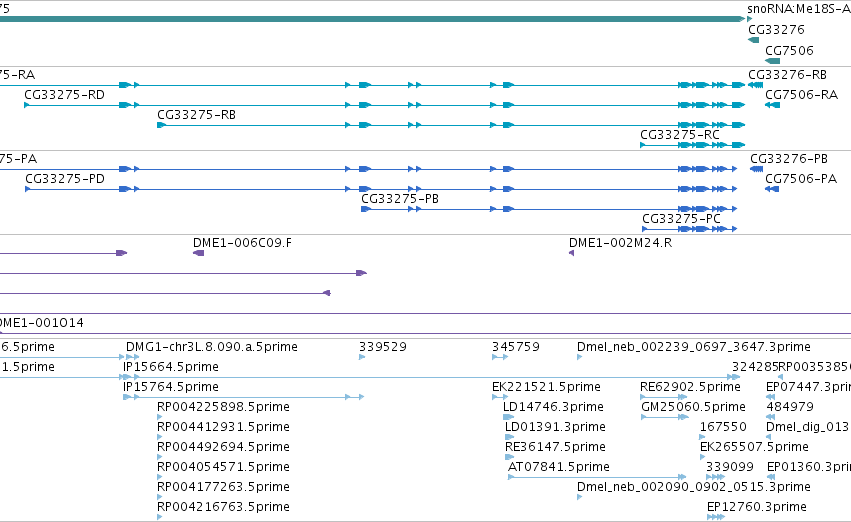This screenshot has width=851, height=522.
Task: Select the snoRNA:Me18S-A gene label
Action: click(799, 9)
